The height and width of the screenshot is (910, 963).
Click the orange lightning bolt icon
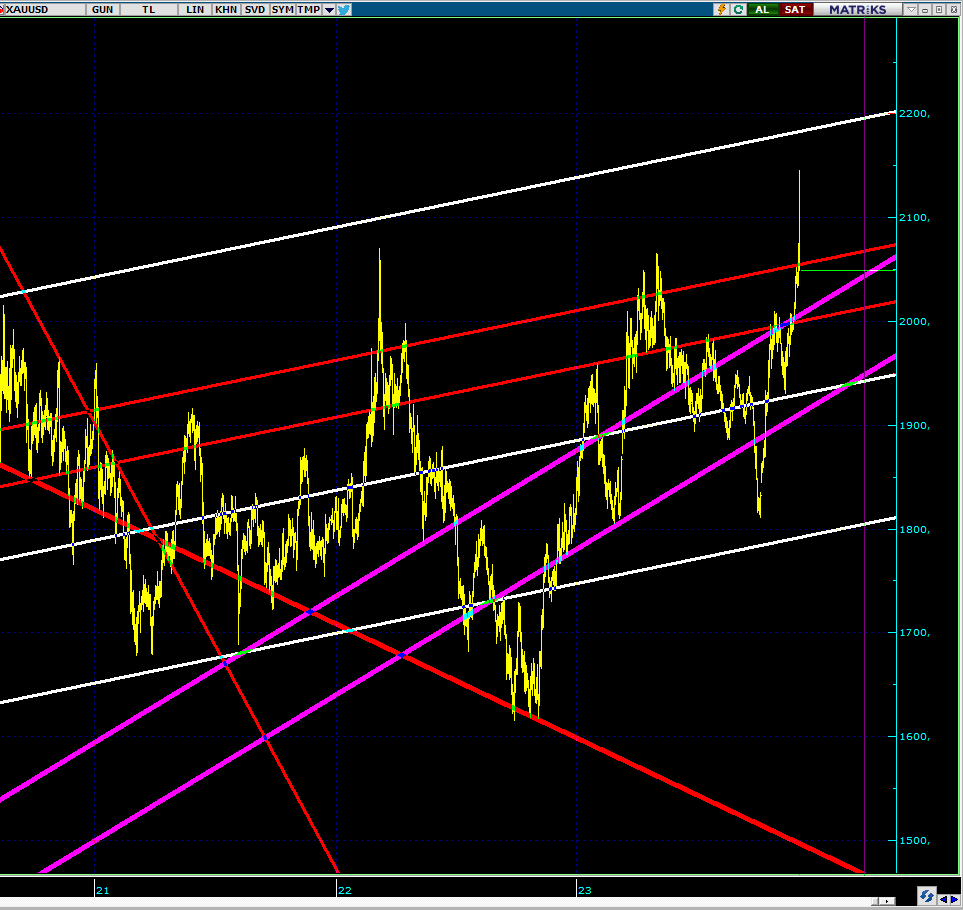722,10
